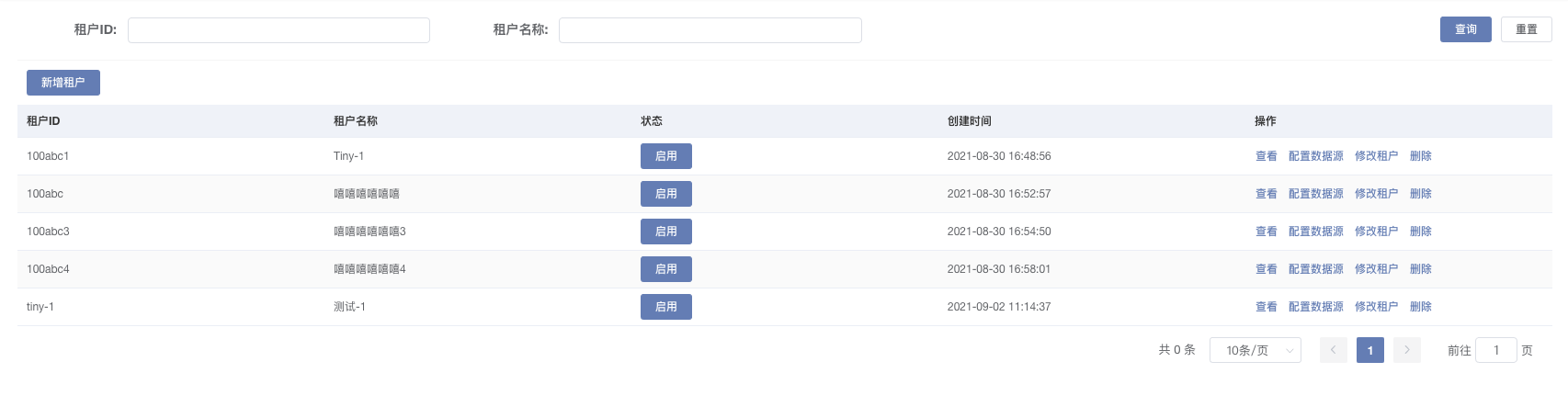Toggle 启用 status for tenant tiny-1
The width and height of the screenshot is (1568, 407).
pyautogui.click(x=665, y=307)
